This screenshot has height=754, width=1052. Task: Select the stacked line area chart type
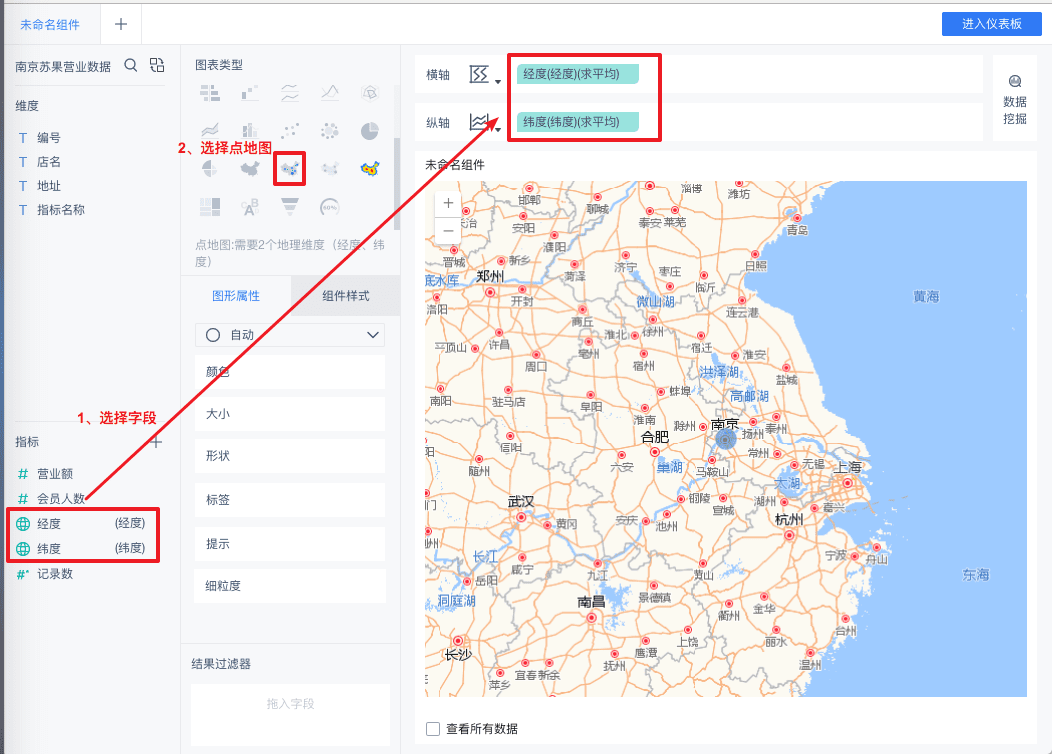(x=210, y=130)
